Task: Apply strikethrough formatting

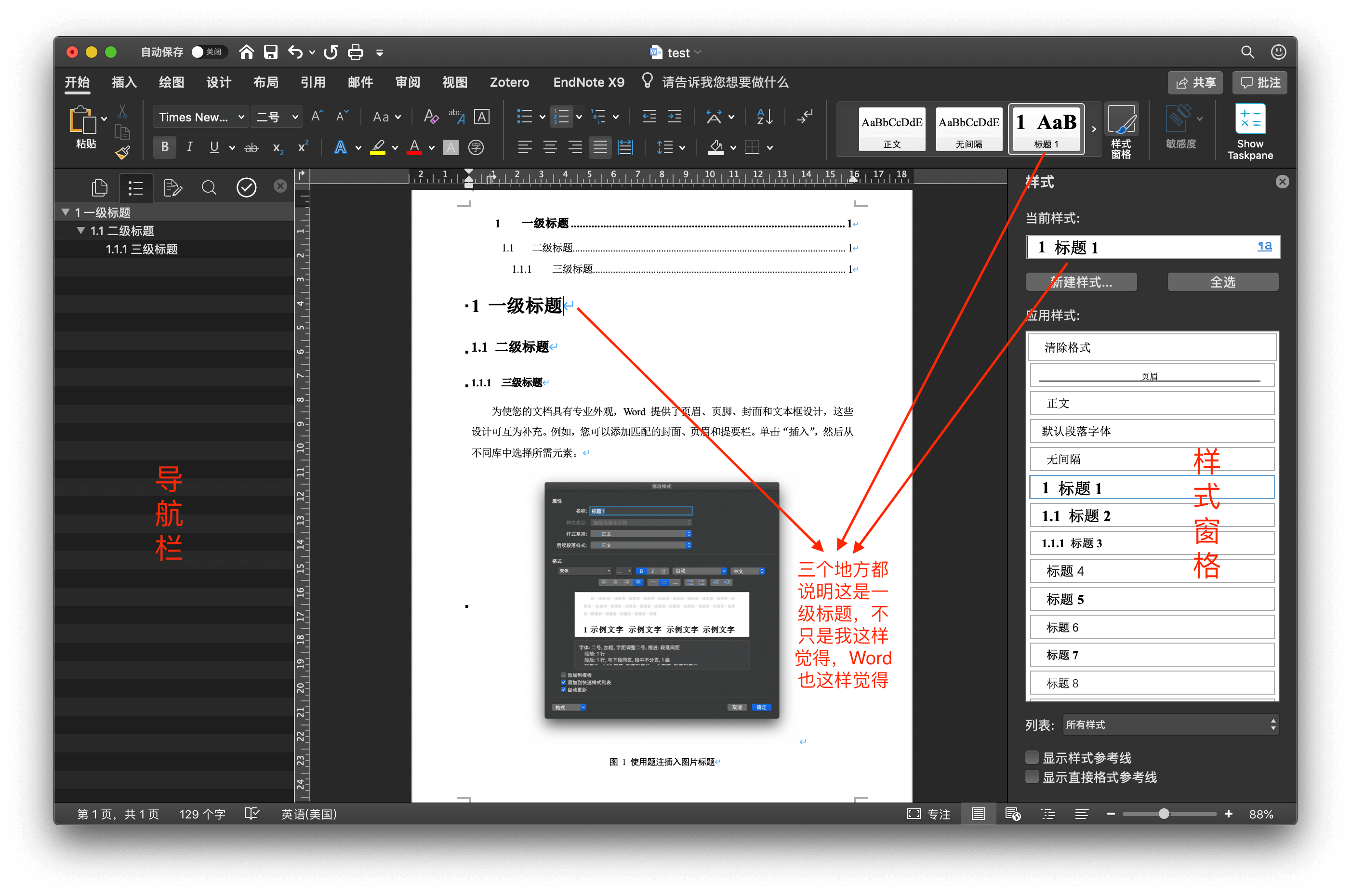Action: (252, 147)
